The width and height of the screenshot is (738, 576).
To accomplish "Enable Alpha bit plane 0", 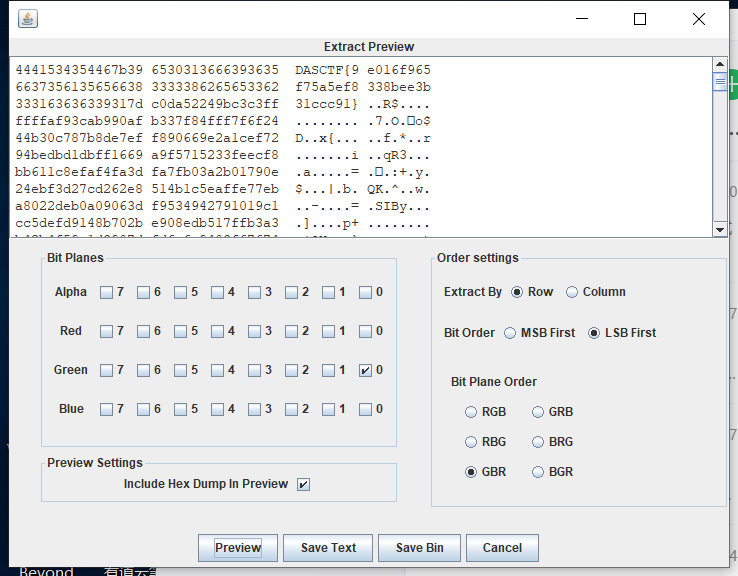I will 365,293.
